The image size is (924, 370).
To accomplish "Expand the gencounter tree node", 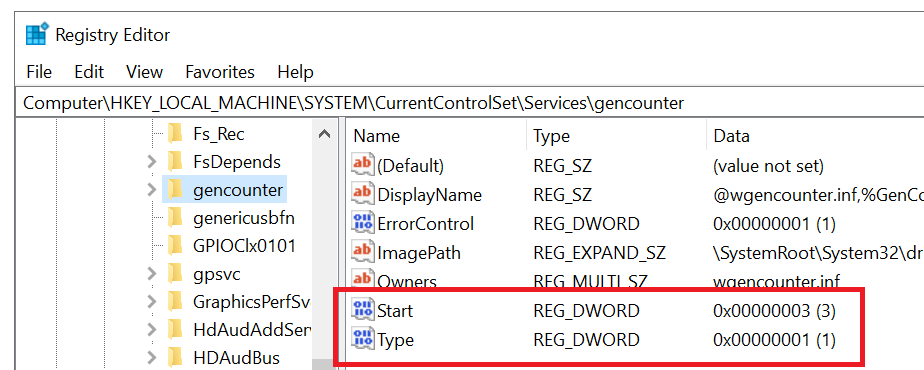I will click(x=151, y=190).
